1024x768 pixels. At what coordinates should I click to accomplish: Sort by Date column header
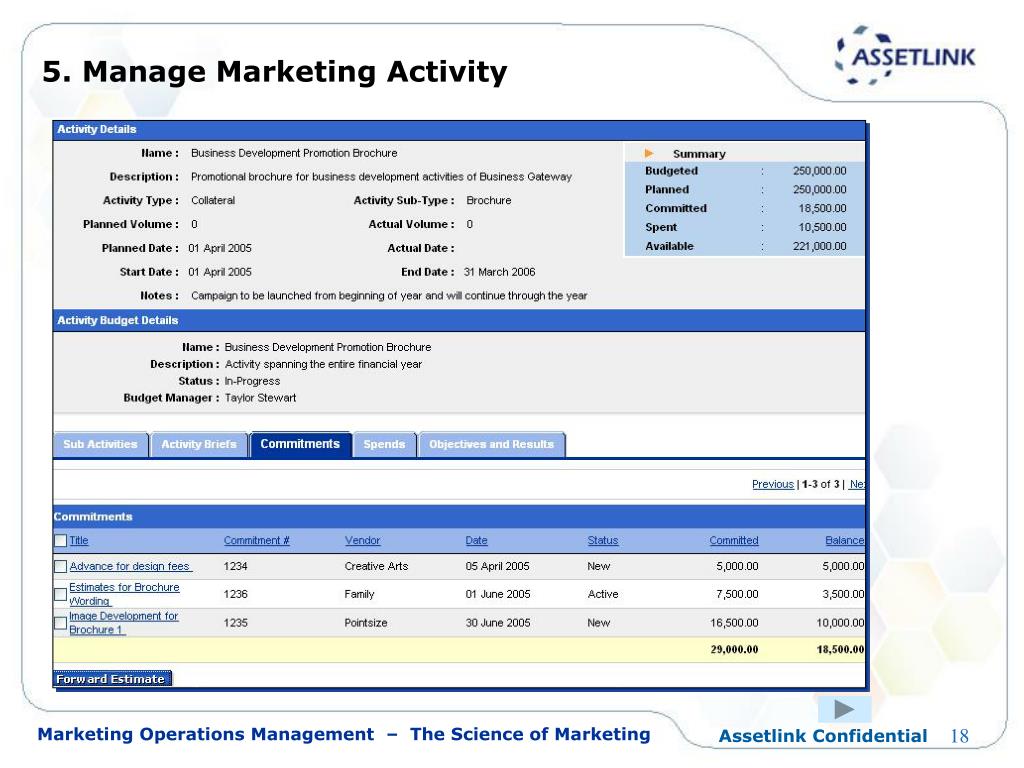pyautogui.click(x=477, y=541)
